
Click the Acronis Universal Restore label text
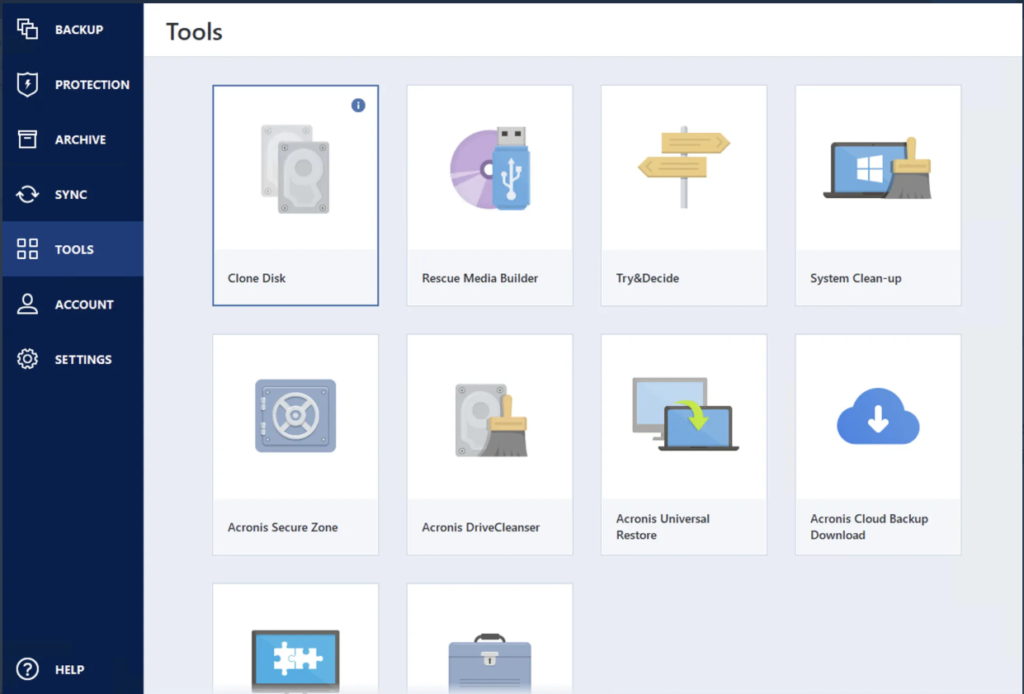point(663,527)
